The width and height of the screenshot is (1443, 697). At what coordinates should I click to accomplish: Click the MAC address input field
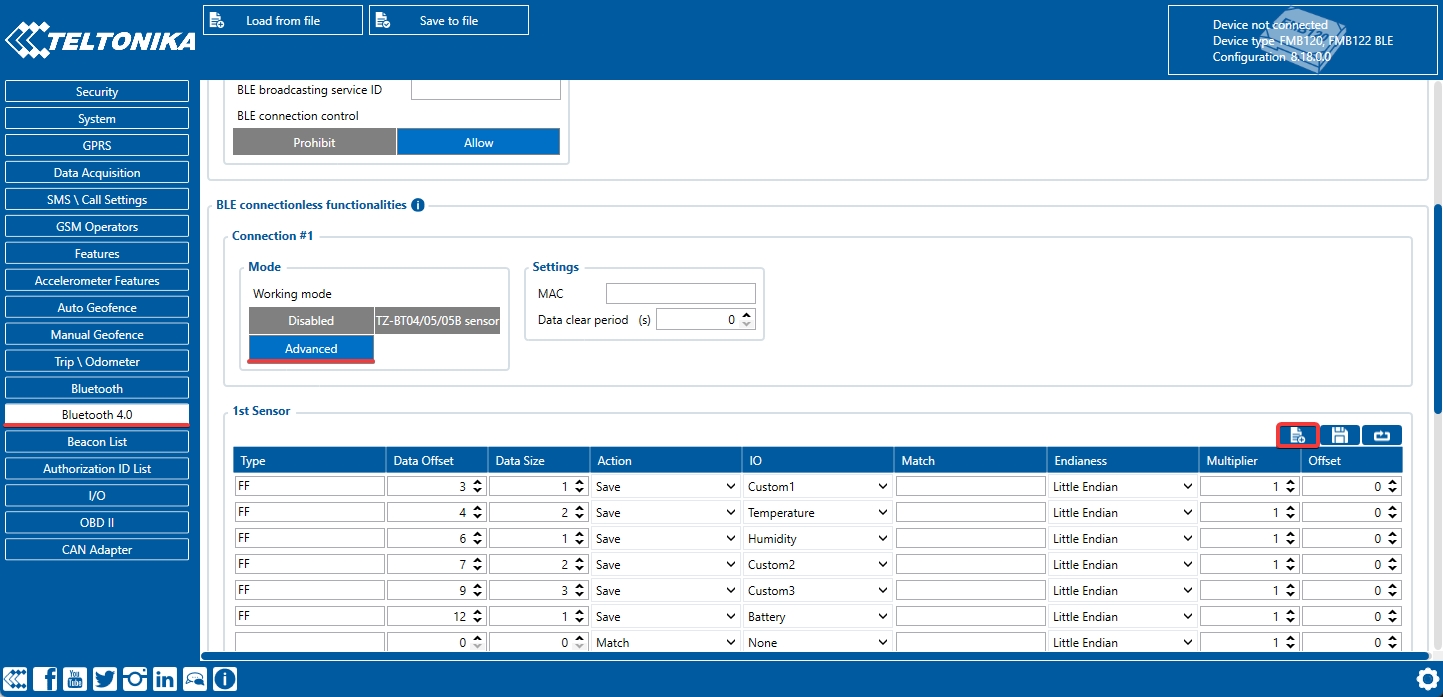pyautogui.click(x=680, y=294)
